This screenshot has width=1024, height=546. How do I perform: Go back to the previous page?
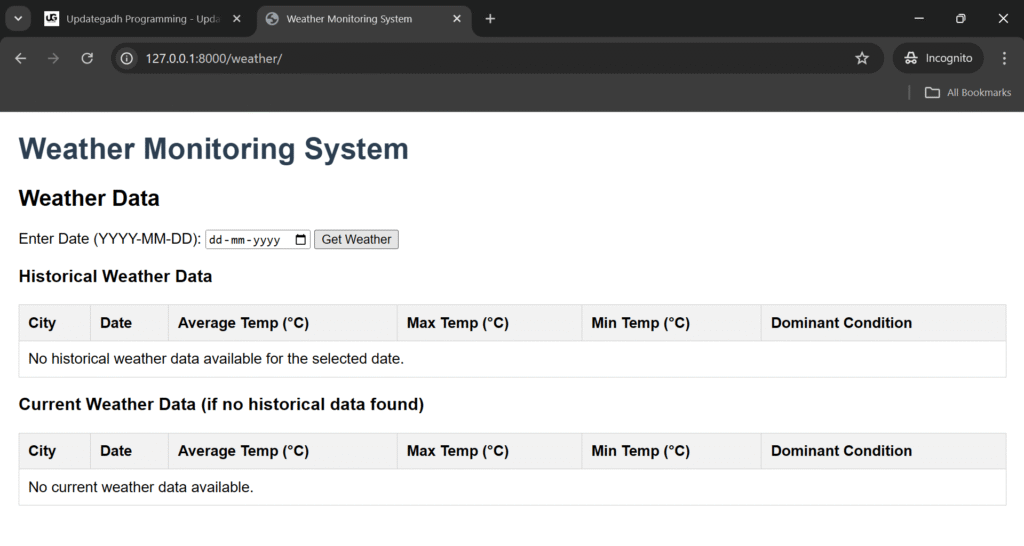[x=21, y=59]
